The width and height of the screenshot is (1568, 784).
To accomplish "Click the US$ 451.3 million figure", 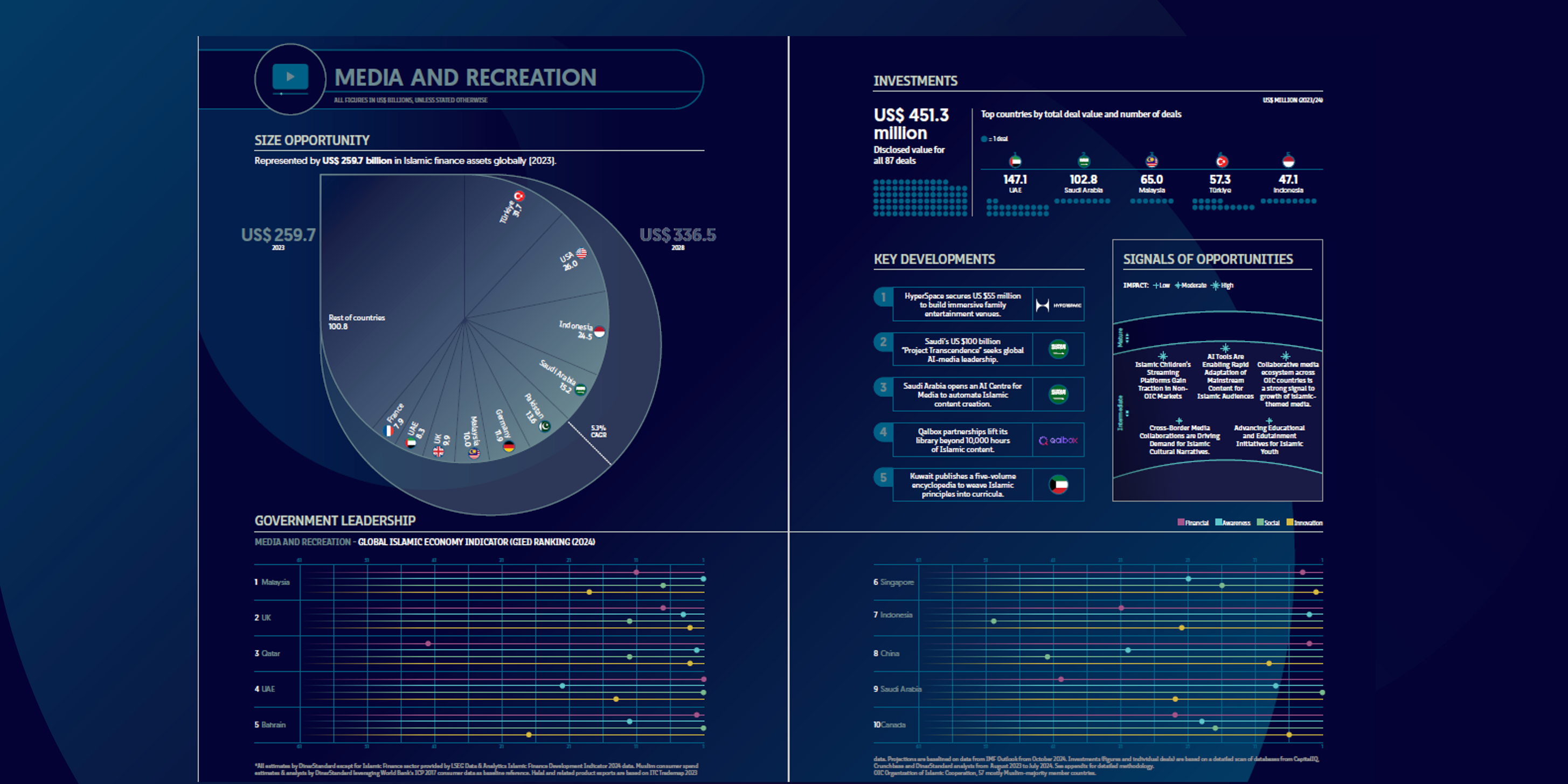I will (911, 123).
